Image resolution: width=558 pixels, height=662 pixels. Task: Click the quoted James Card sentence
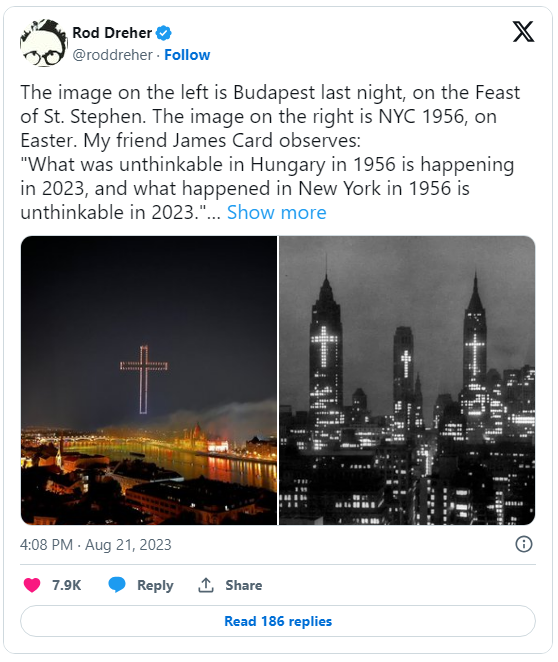[267, 188]
